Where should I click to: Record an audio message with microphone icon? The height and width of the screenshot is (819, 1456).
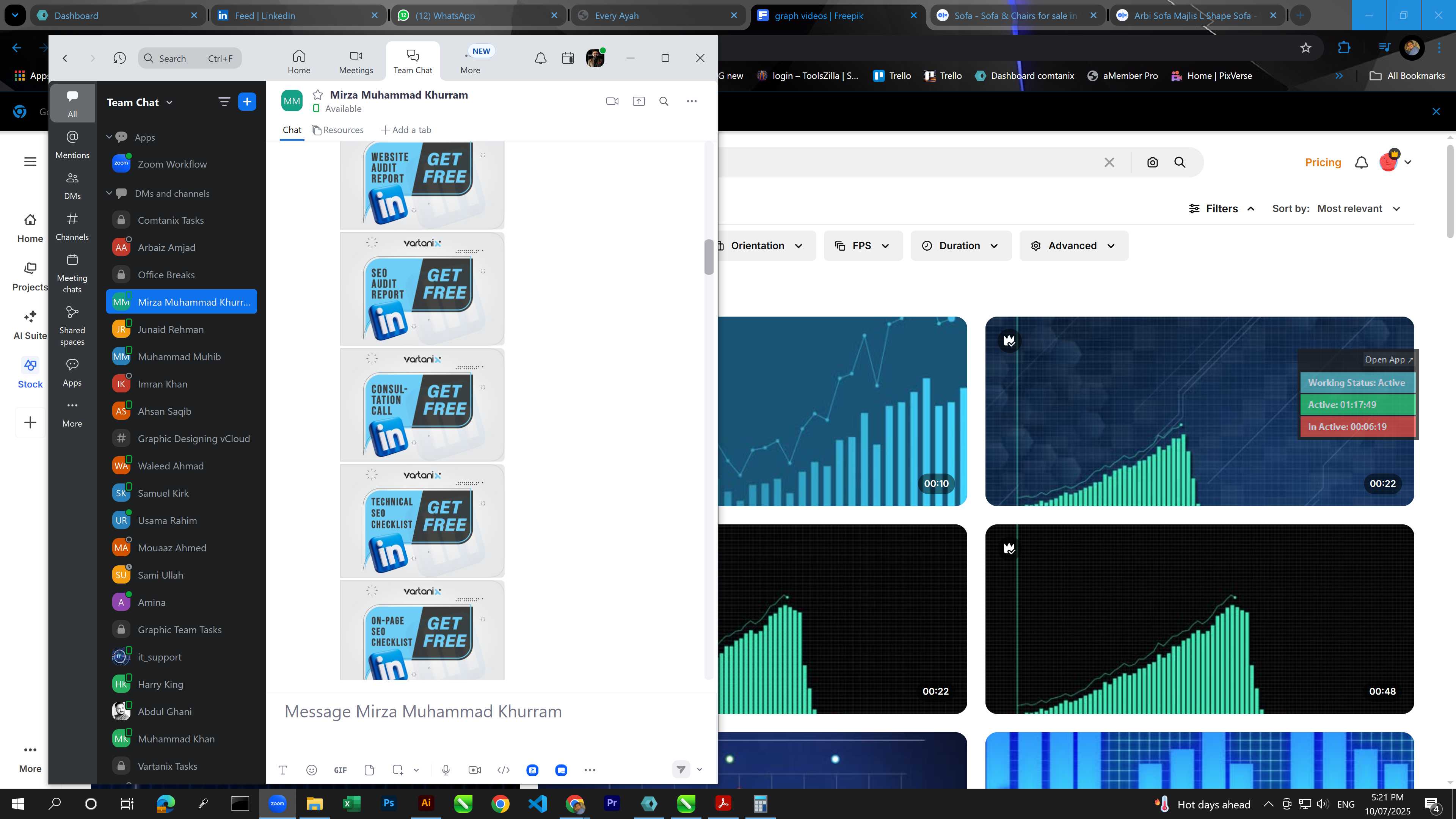[x=446, y=770]
